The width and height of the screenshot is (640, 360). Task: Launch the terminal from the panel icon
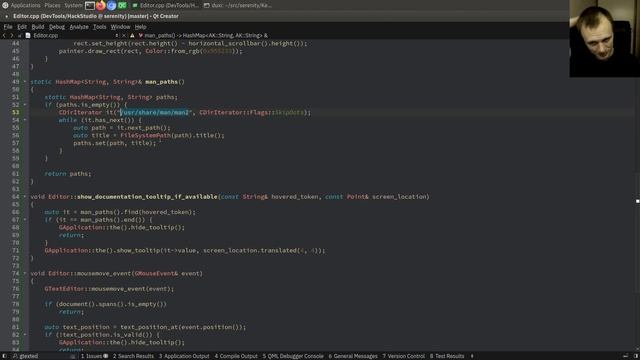90,5
